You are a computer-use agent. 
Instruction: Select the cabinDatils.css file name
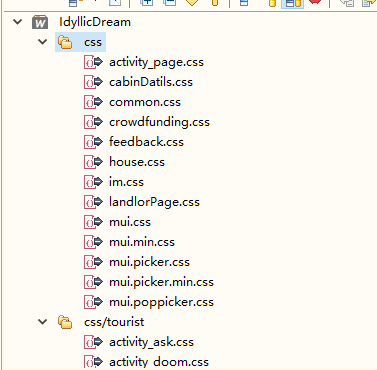(x=151, y=82)
